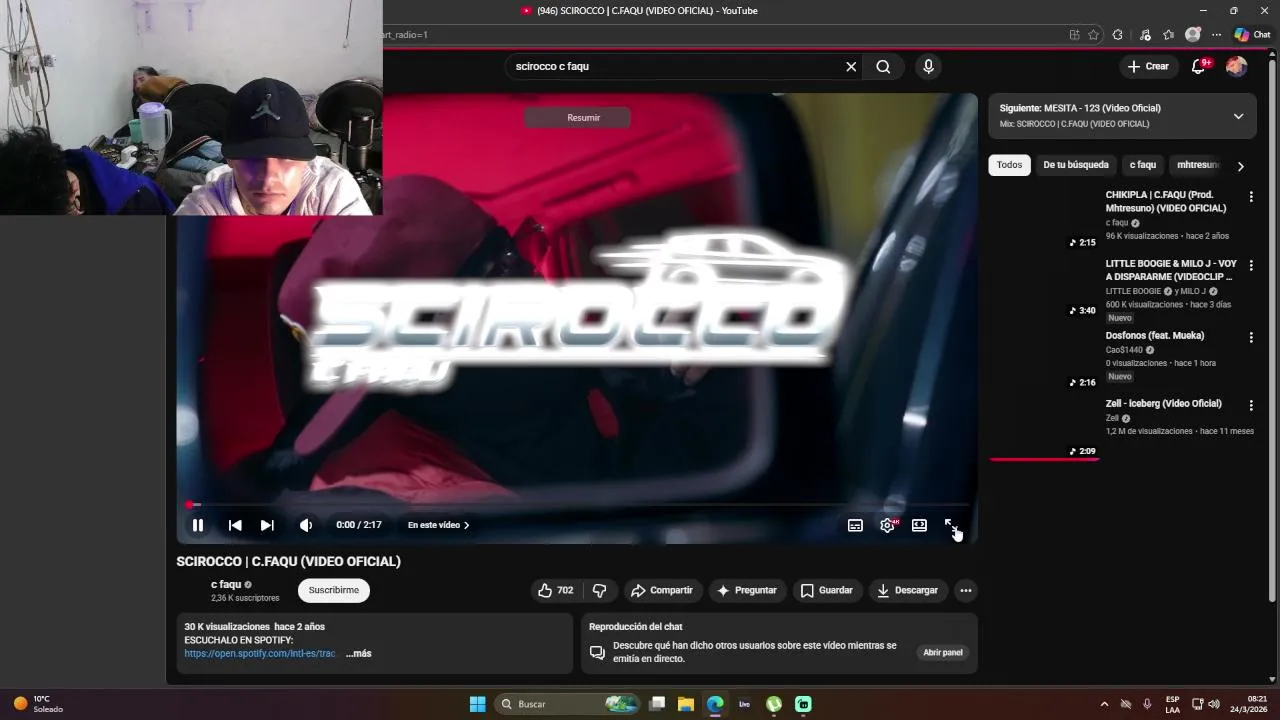
Task: Subscribe with the Suscribirme button
Action: coord(334,591)
